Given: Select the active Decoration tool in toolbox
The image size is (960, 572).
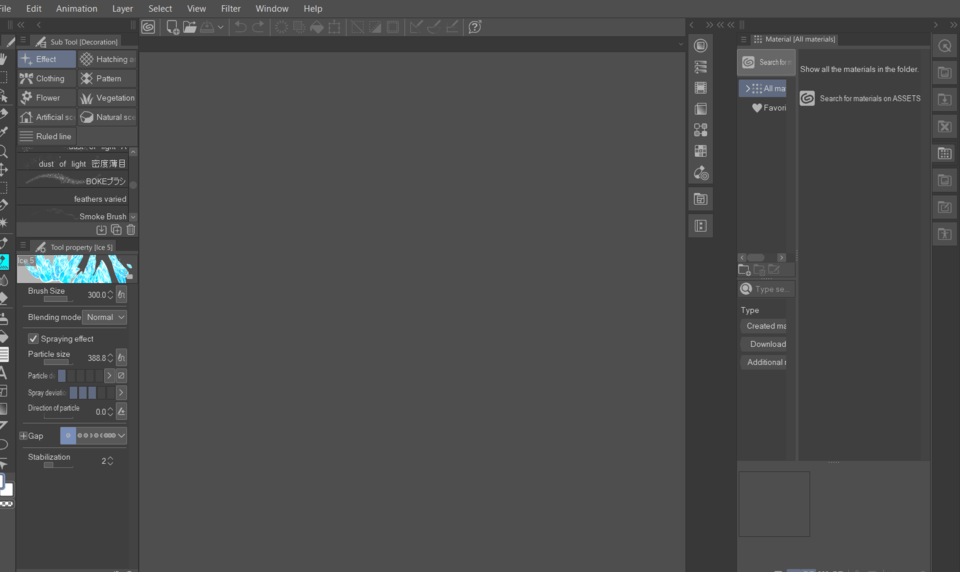Looking at the screenshot, I should (4, 262).
